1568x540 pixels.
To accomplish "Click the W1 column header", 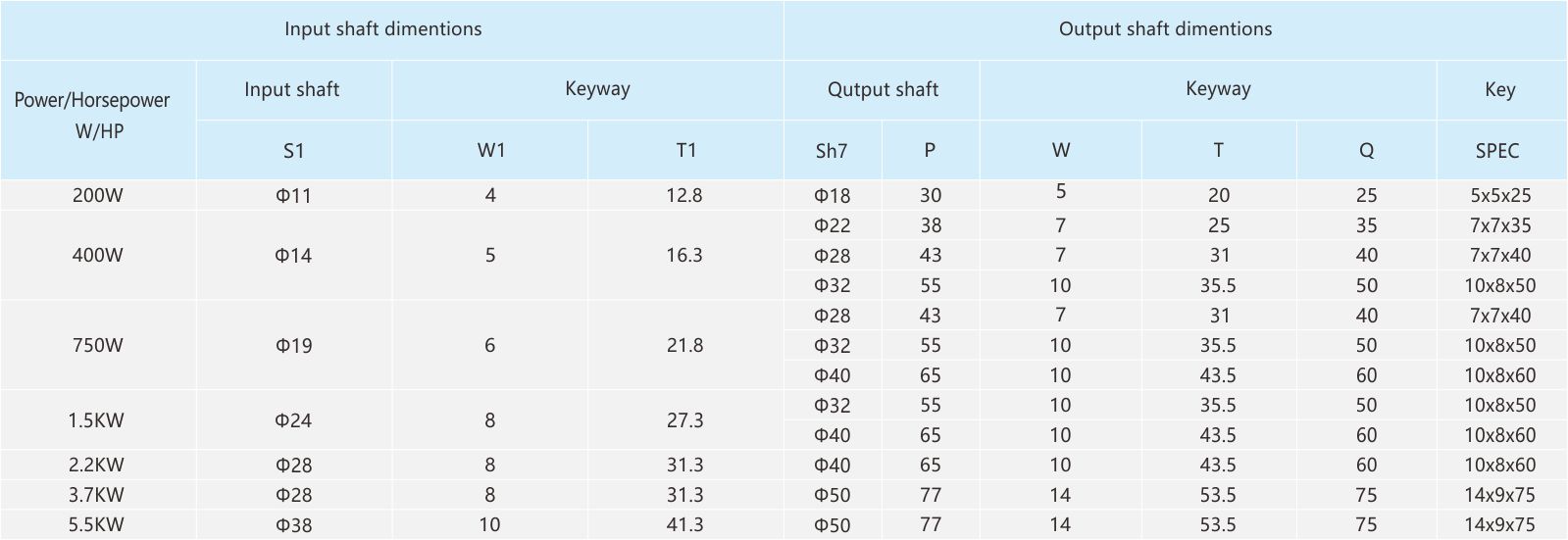I will pos(490,150).
